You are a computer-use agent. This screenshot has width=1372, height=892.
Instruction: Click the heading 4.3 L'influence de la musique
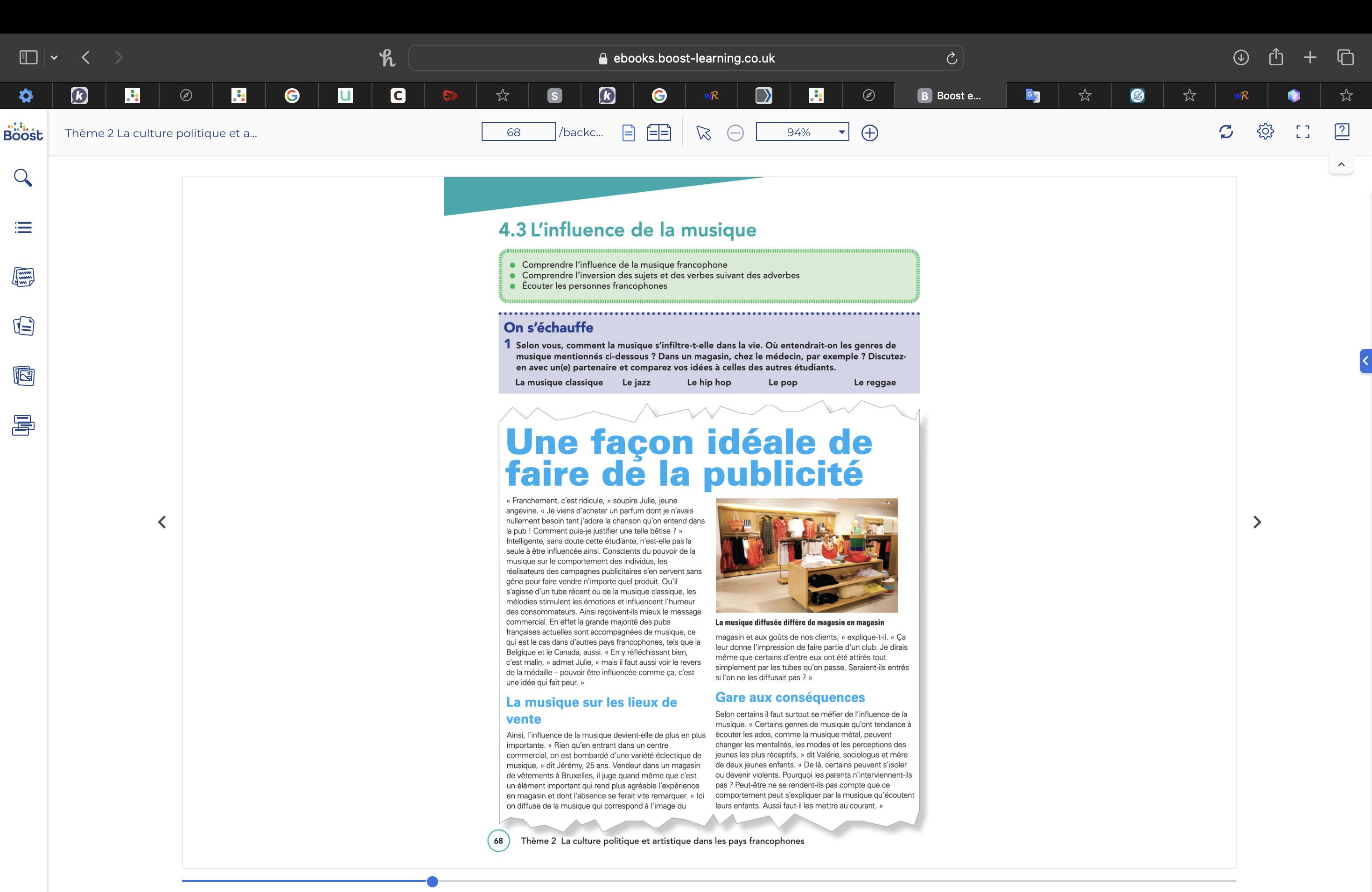(627, 230)
